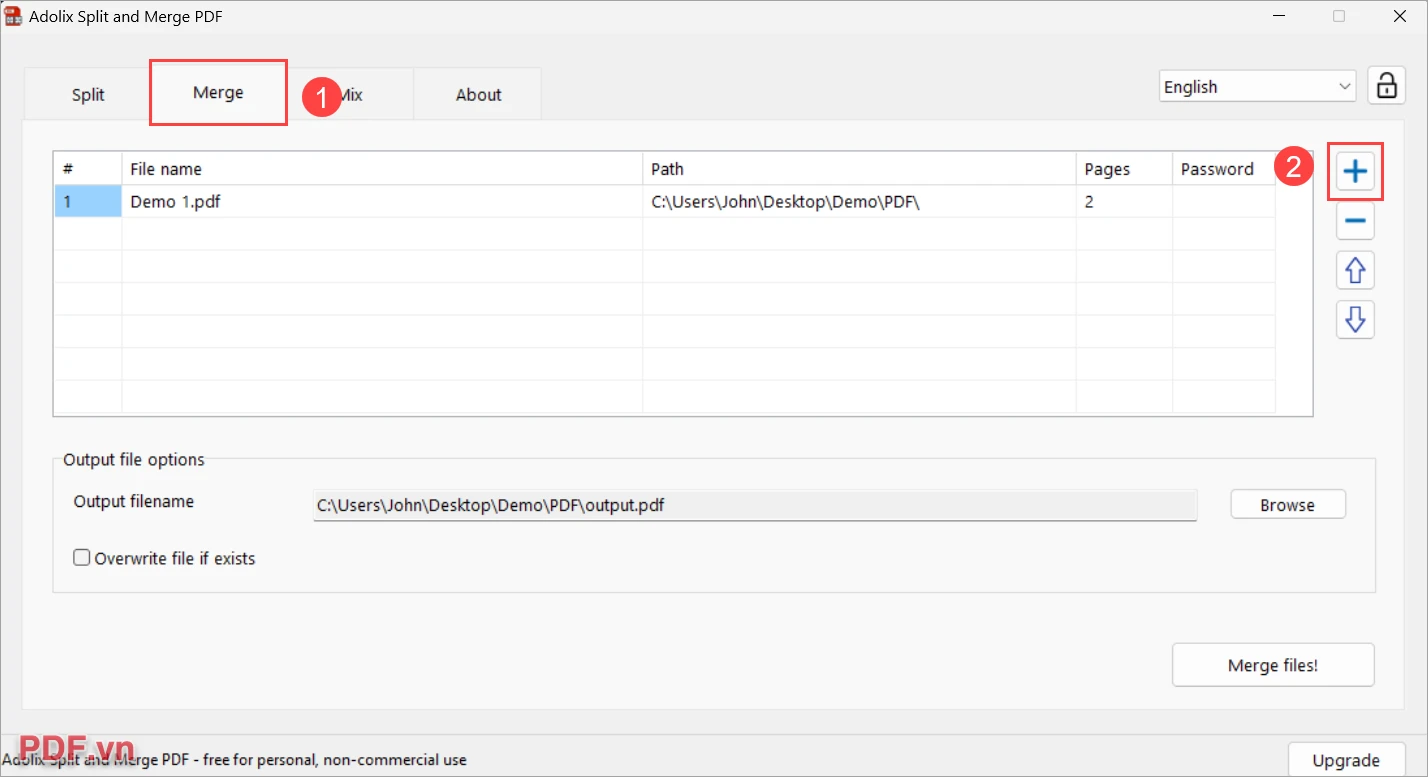Click the Adolix app icon in the title bar
1428x777 pixels.
(x=14, y=16)
